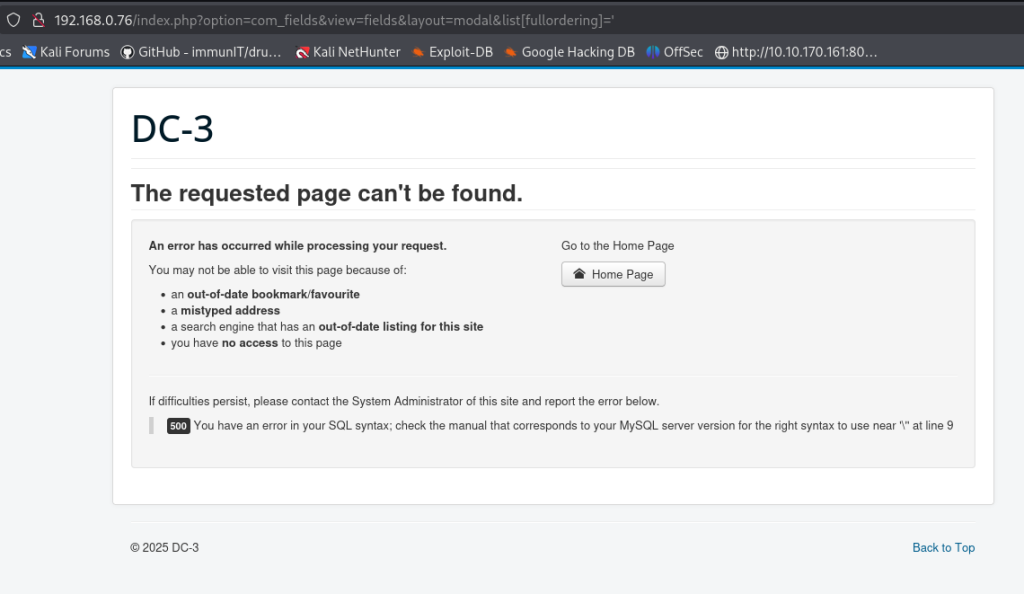Click the tracking protection shield icon
Image resolution: width=1024 pixels, height=594 pixels.
pyautogui.click(x=13, y=19)
